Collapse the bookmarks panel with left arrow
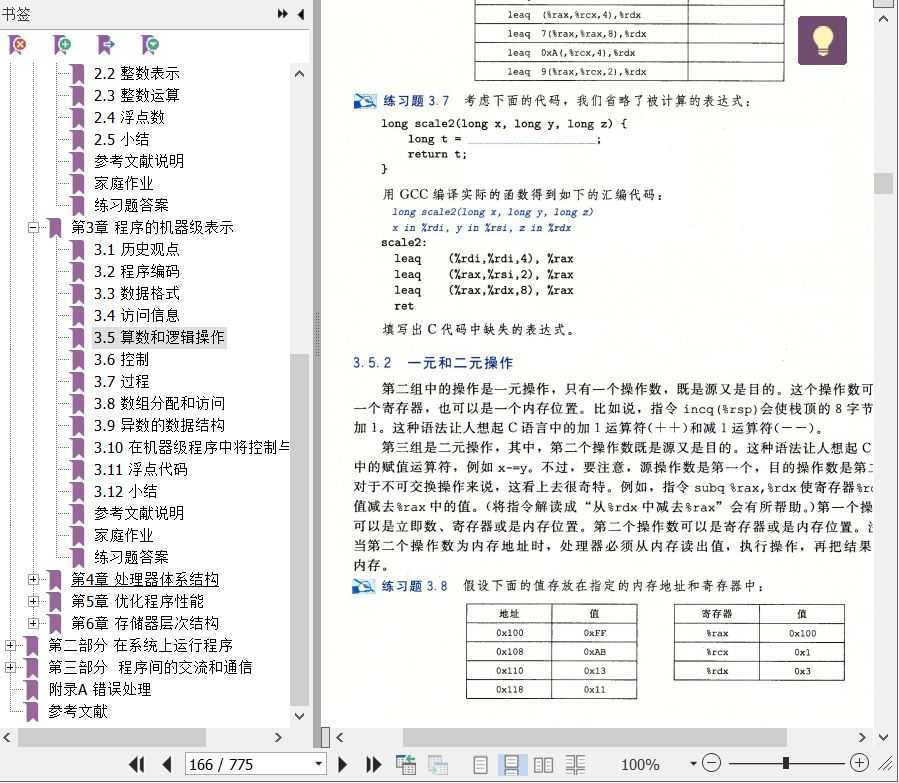 [300, 14]
